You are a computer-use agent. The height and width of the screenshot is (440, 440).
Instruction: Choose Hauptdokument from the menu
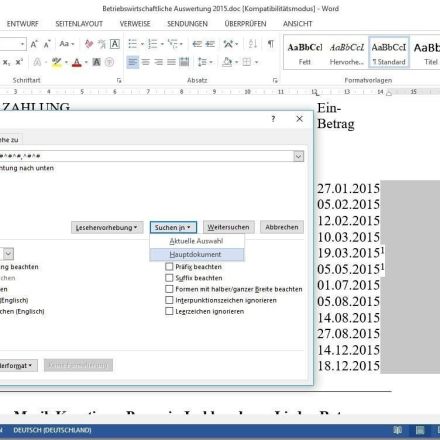point(197,255)
